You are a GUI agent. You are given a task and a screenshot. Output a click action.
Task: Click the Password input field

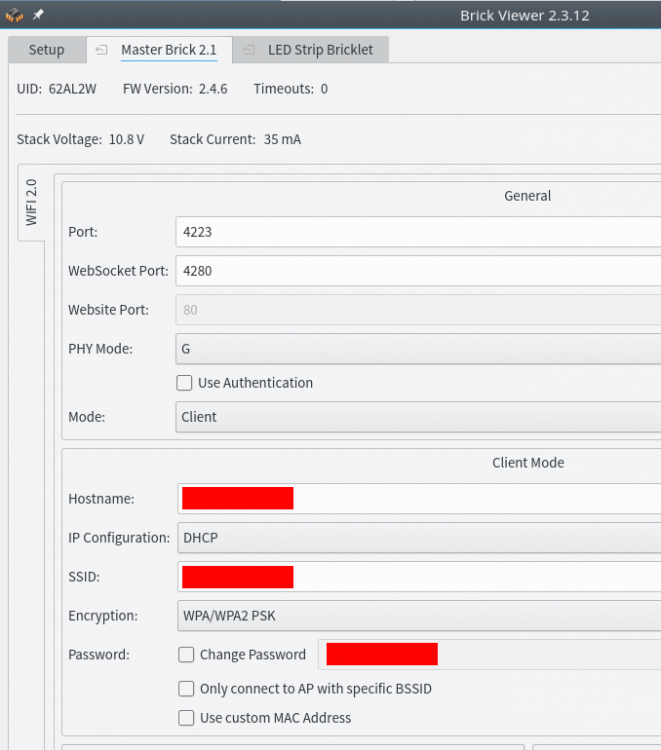(x=490, y=655)
